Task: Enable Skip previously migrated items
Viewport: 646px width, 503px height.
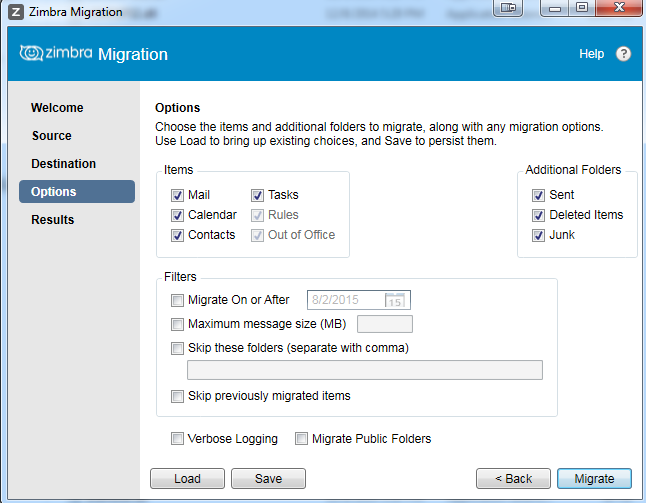Action: (x=178, y=396)
